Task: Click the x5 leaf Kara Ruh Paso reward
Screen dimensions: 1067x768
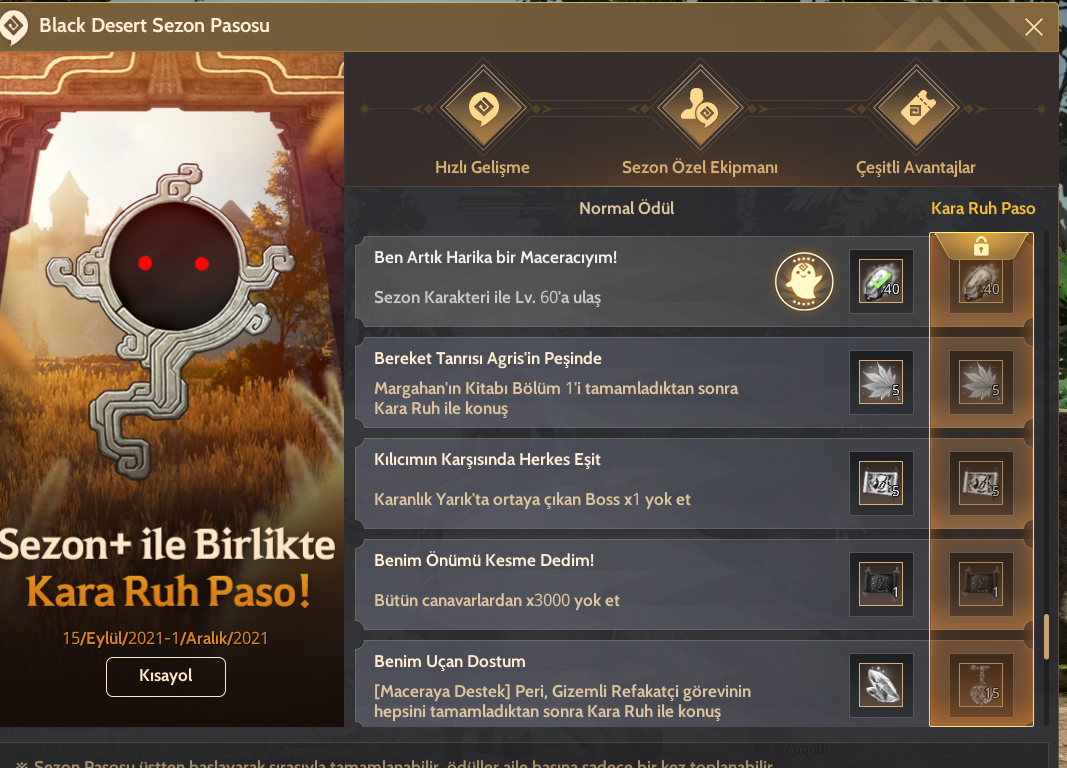Action: coord(981,382)
